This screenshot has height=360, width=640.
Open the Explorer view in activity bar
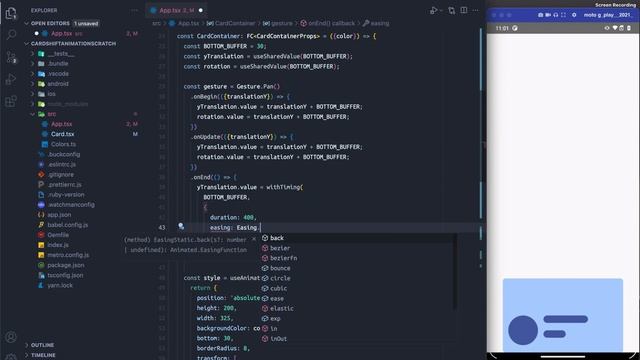pos(11,13)
